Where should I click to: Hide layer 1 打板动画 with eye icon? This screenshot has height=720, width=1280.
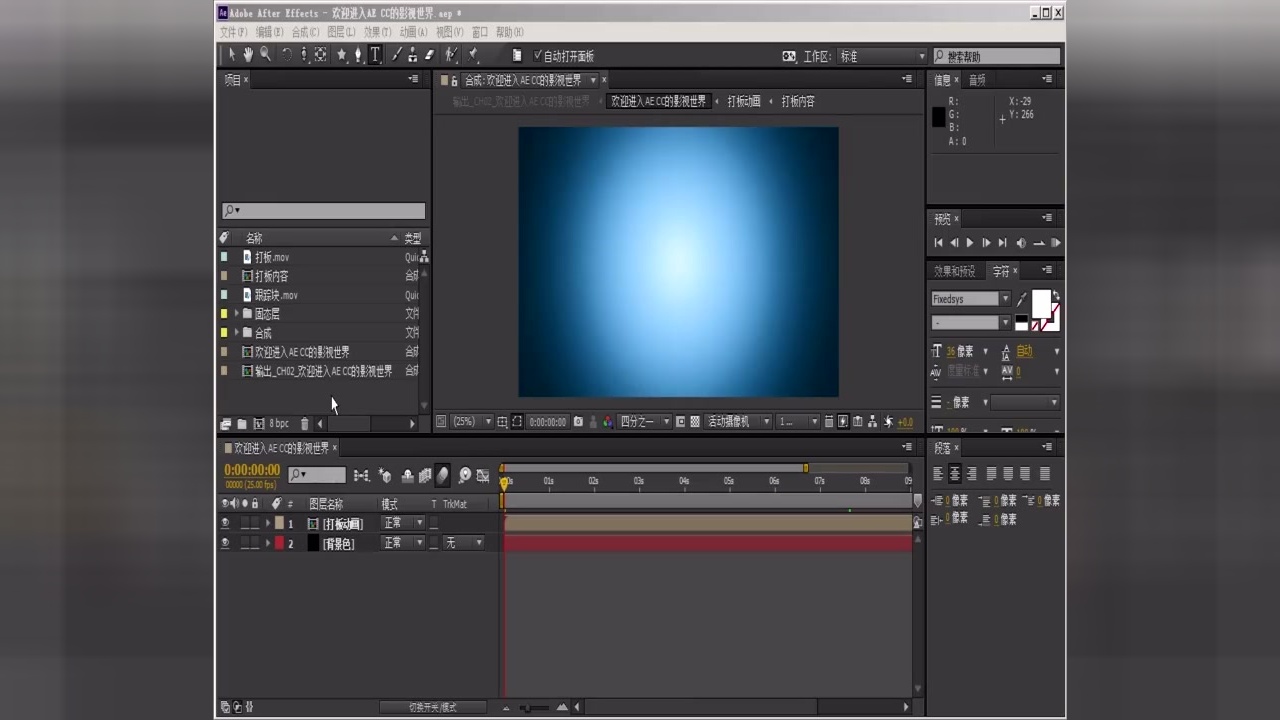tap(225, 523)
